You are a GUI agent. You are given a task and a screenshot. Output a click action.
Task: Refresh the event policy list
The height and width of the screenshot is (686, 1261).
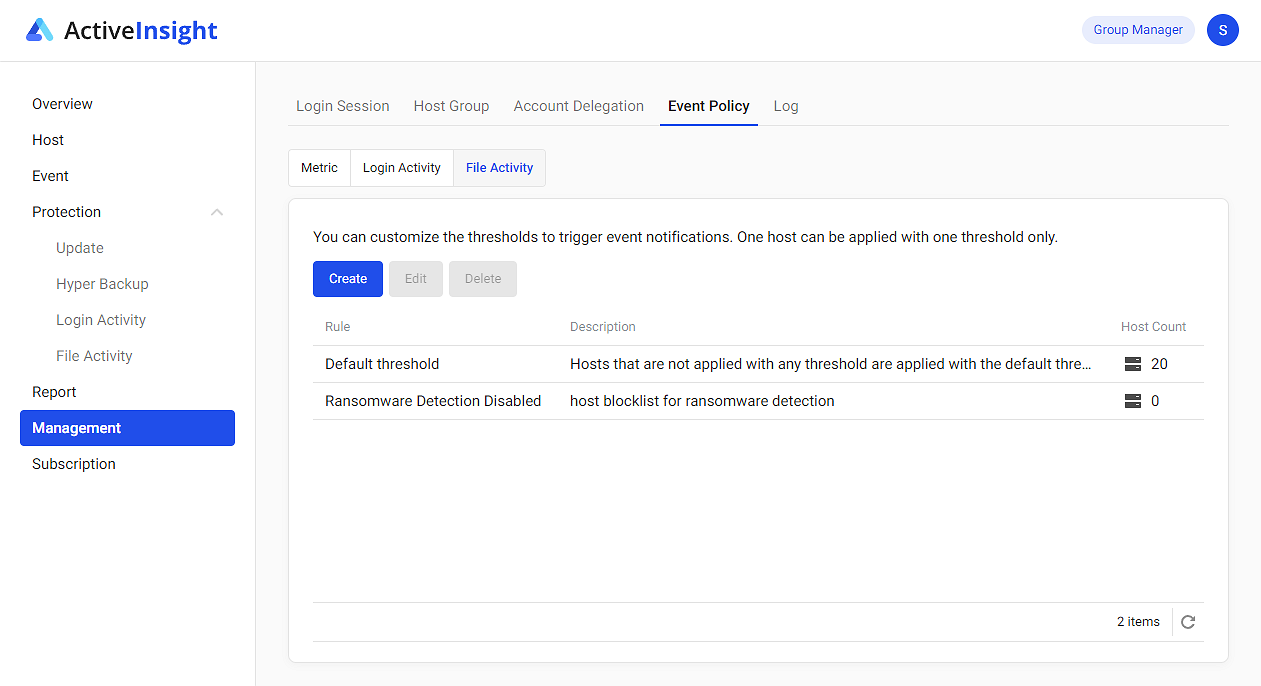1188,621
